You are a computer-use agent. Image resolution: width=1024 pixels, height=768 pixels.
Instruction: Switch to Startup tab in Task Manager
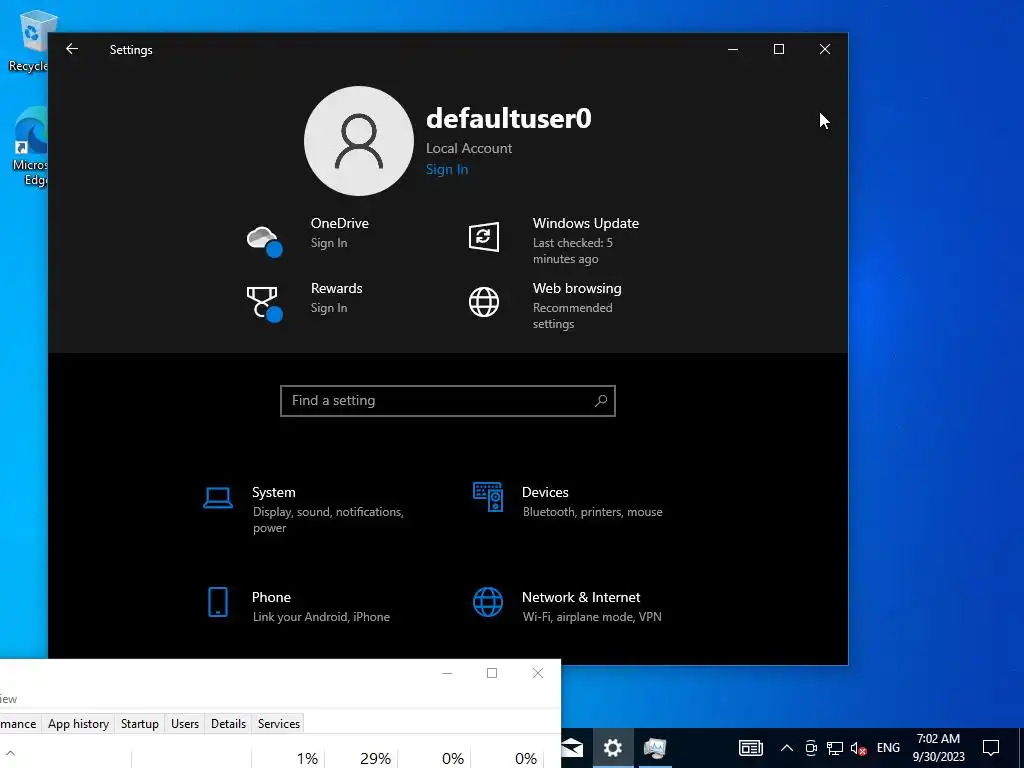coord(140,724)
